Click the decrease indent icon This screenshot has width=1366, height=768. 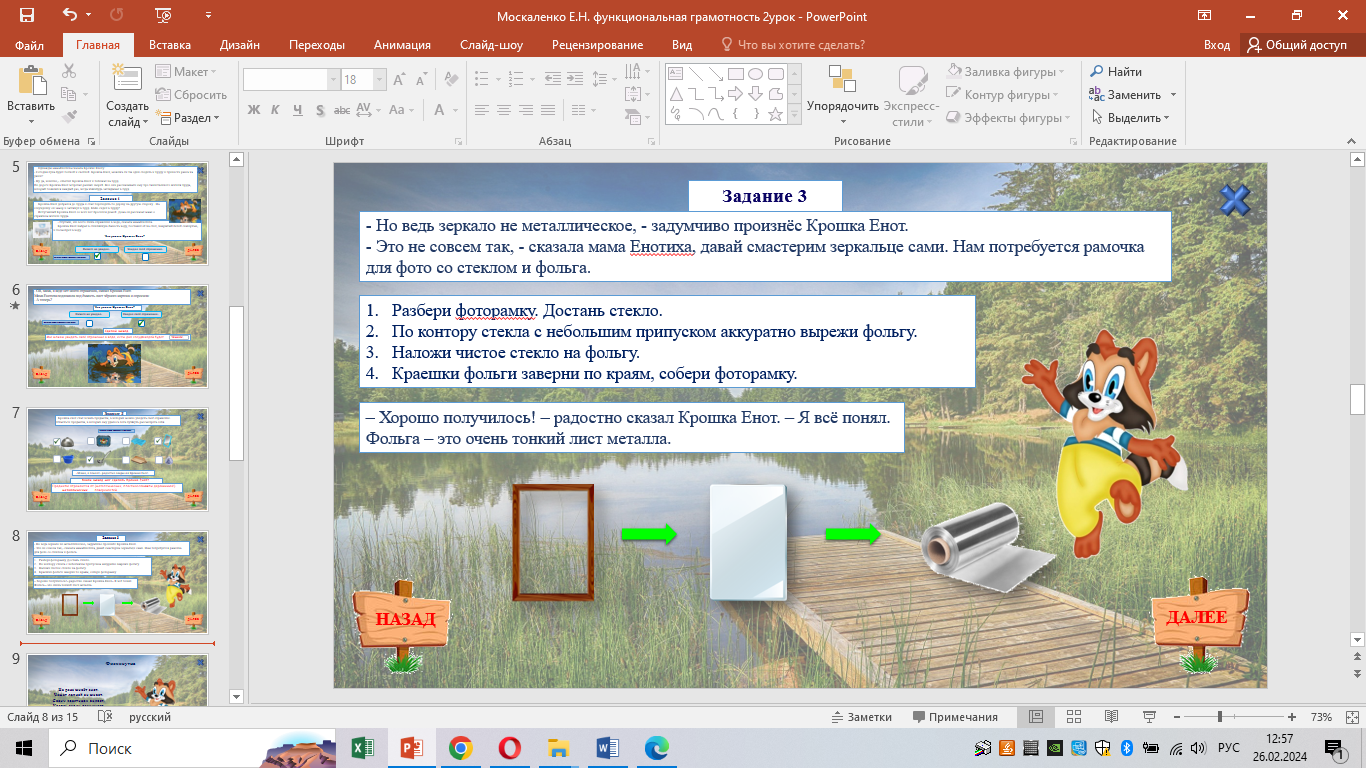(555, 79)
